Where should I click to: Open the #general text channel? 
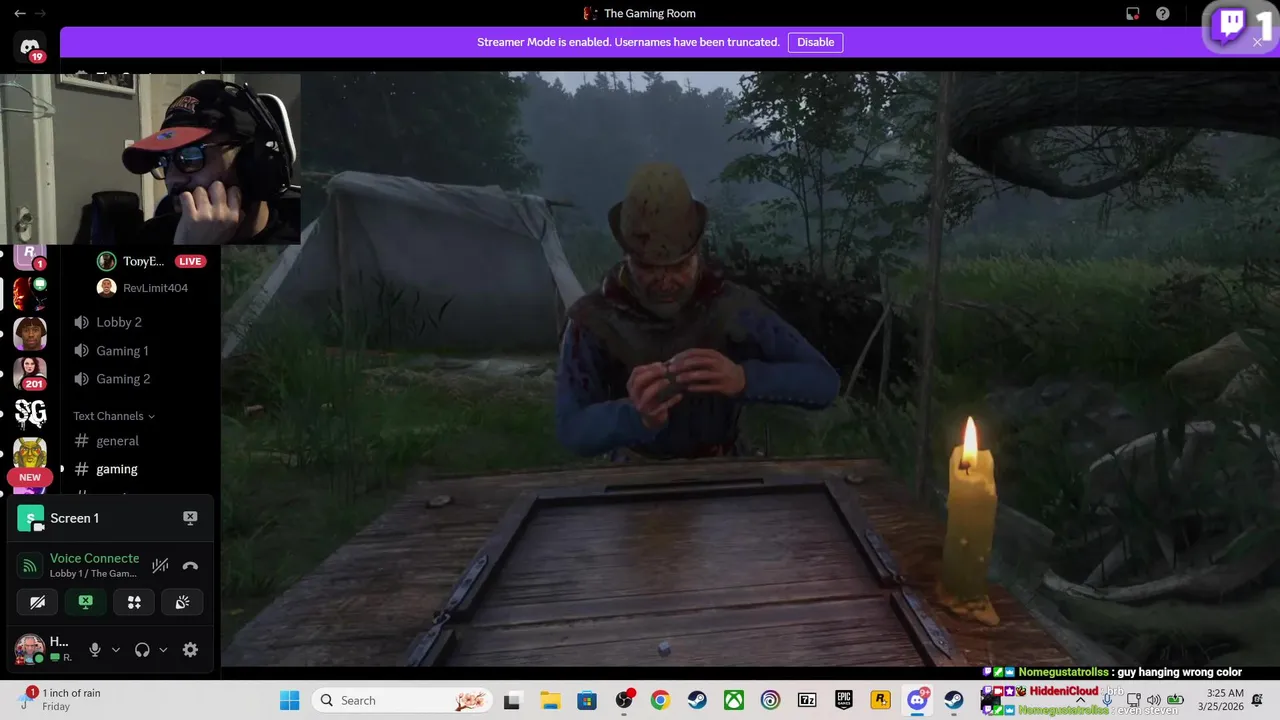click(x=117, y=441)
